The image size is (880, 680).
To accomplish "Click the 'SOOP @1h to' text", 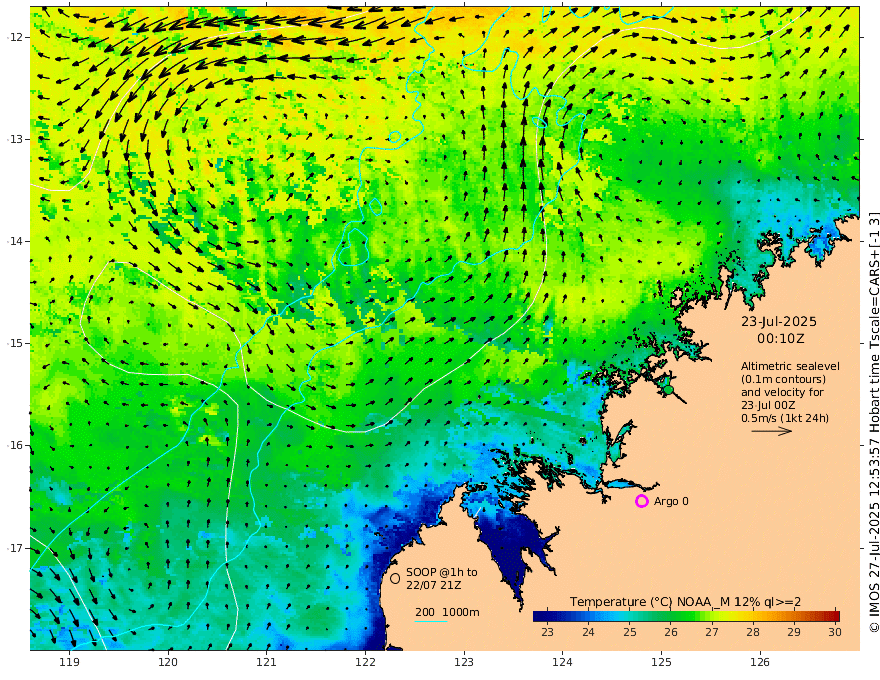I will [x=442, y=572].
